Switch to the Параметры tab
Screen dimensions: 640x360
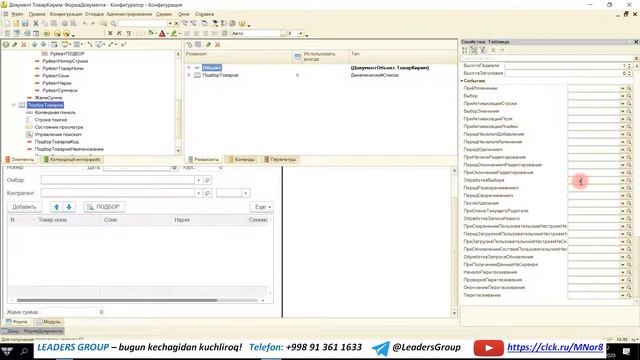(x=280, y=160)
